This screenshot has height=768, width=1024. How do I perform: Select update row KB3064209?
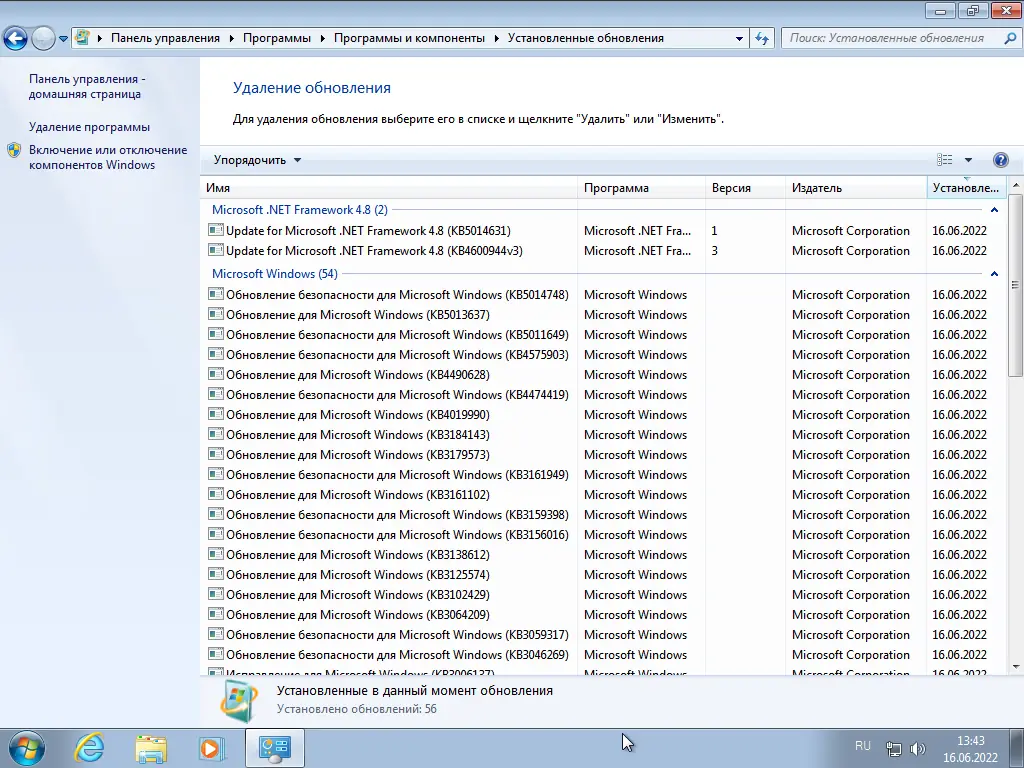pos(603,615)
